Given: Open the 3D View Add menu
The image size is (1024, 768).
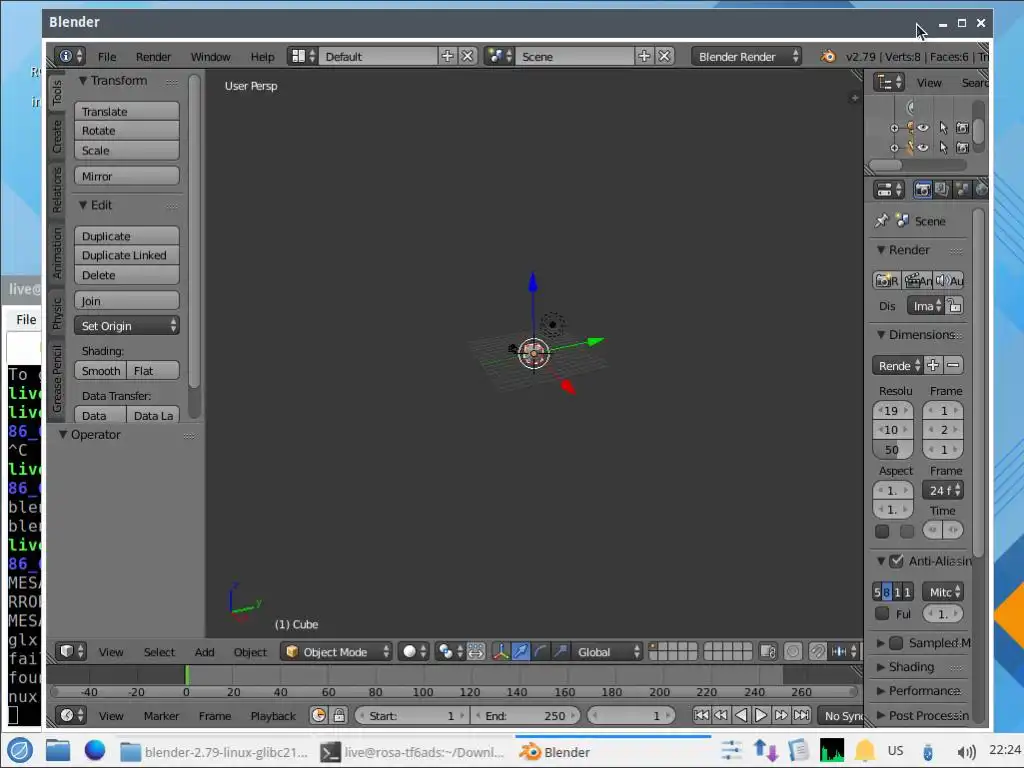Looking at the screenshot, I should 204,651.
